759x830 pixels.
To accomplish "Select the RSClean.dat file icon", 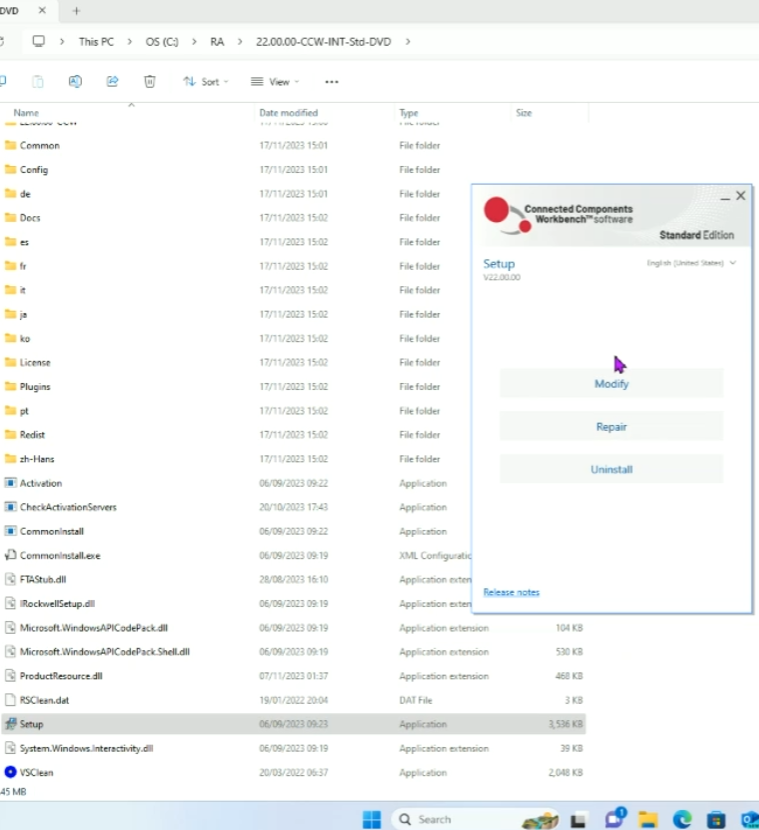I will tap(10, 700).
